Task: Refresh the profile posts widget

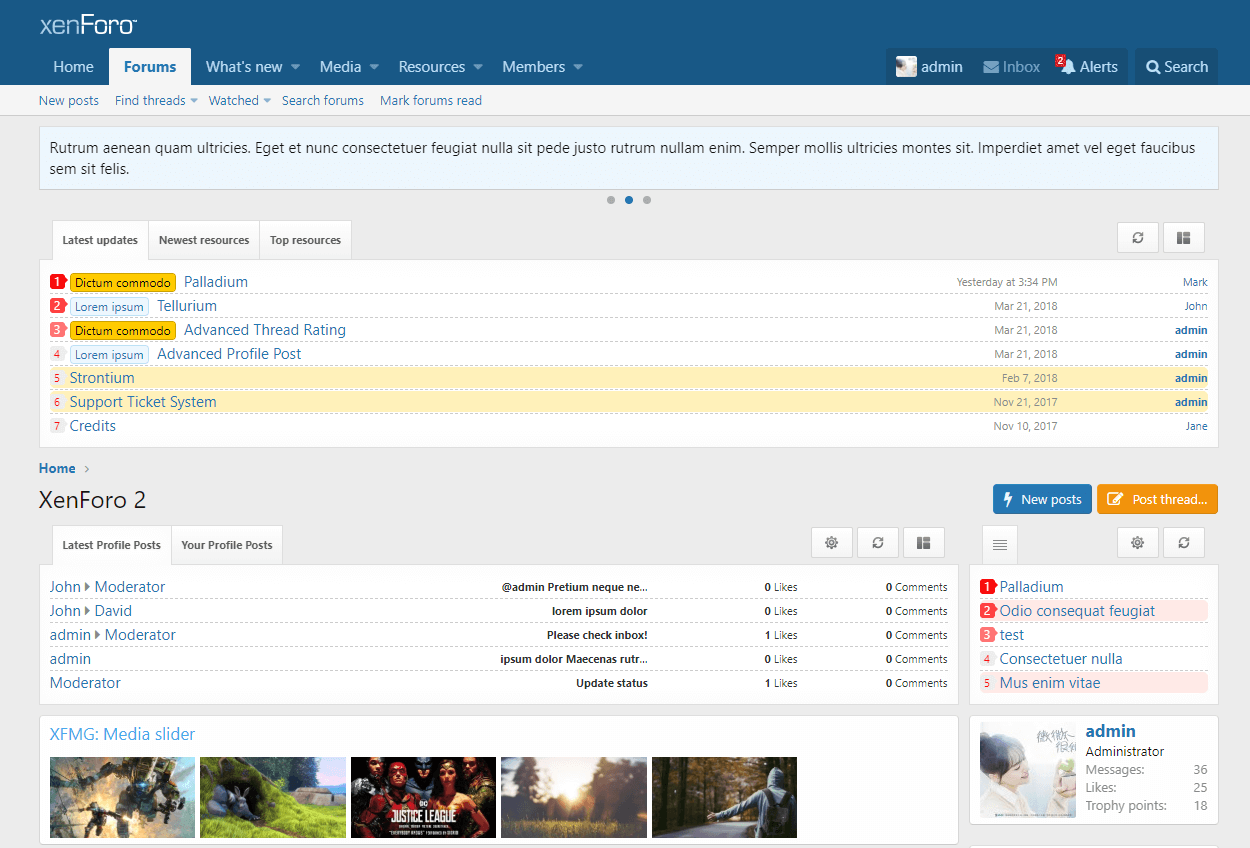Action: point(878,542)
